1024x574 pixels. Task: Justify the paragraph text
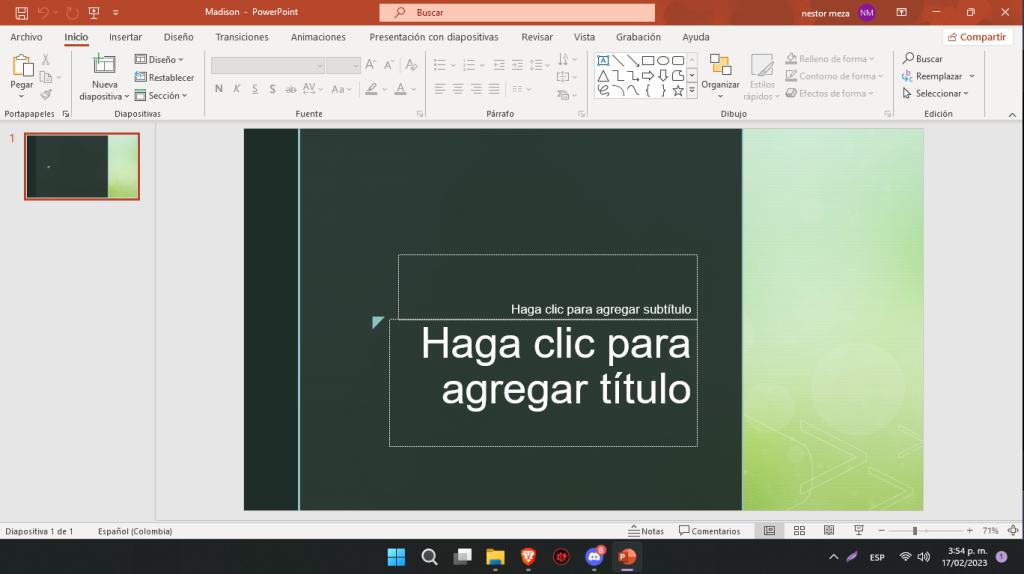(x=494, y=89)
